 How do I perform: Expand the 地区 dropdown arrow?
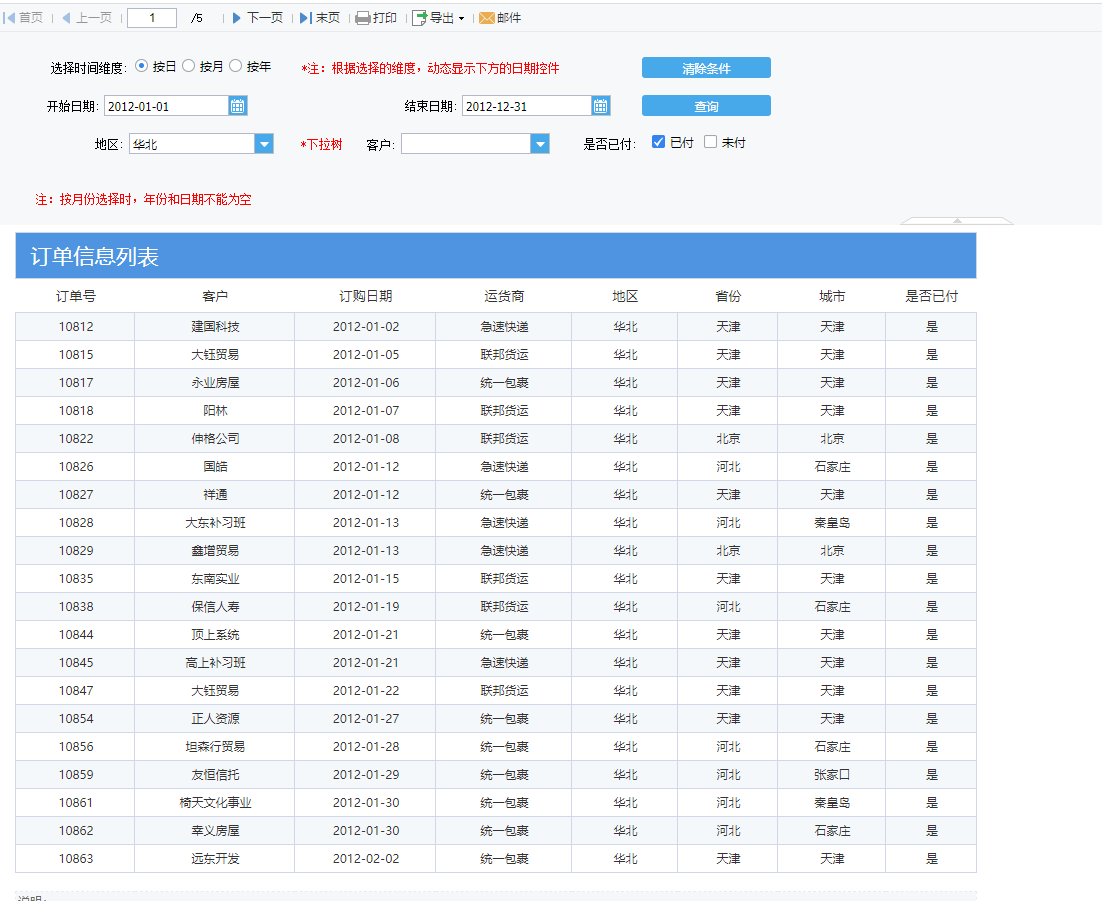264,144
